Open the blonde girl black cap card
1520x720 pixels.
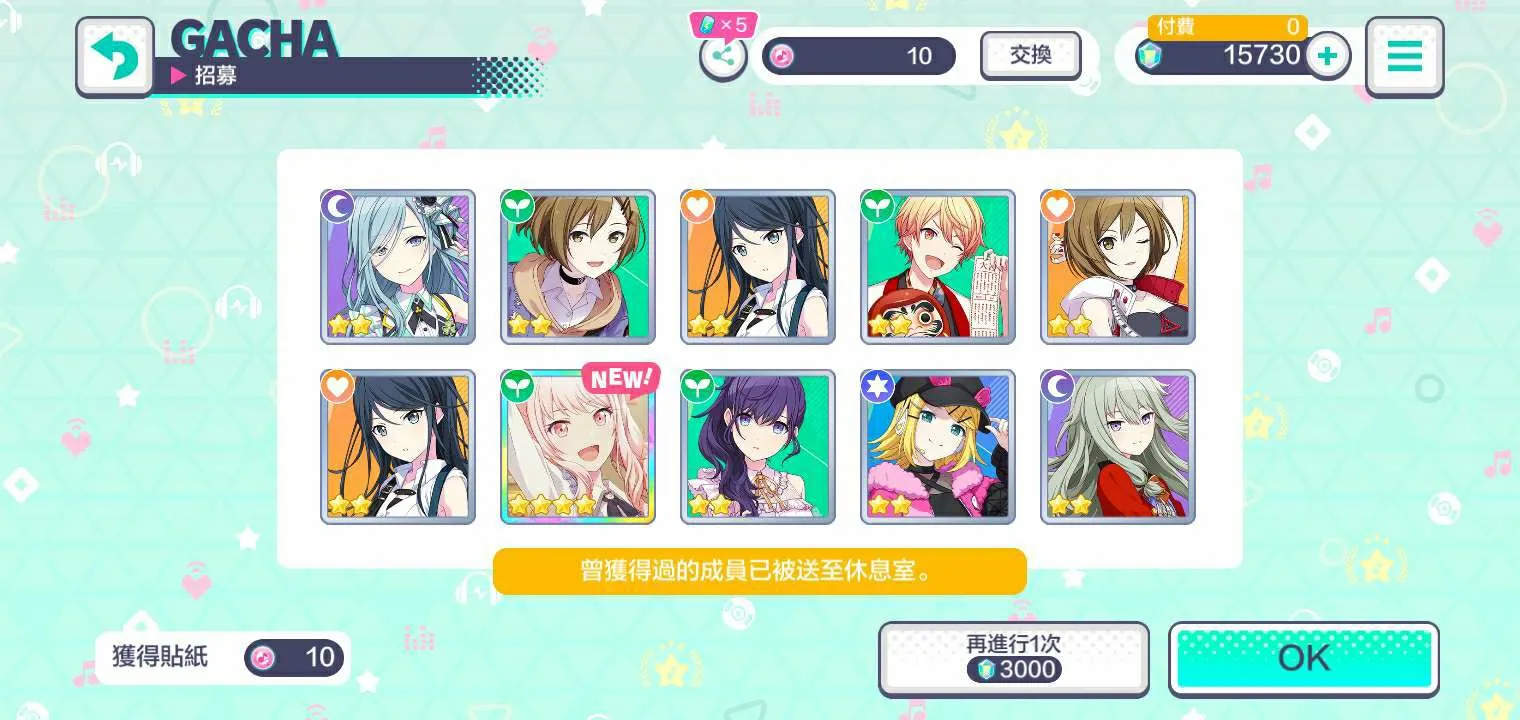click(x=938, y=447)
